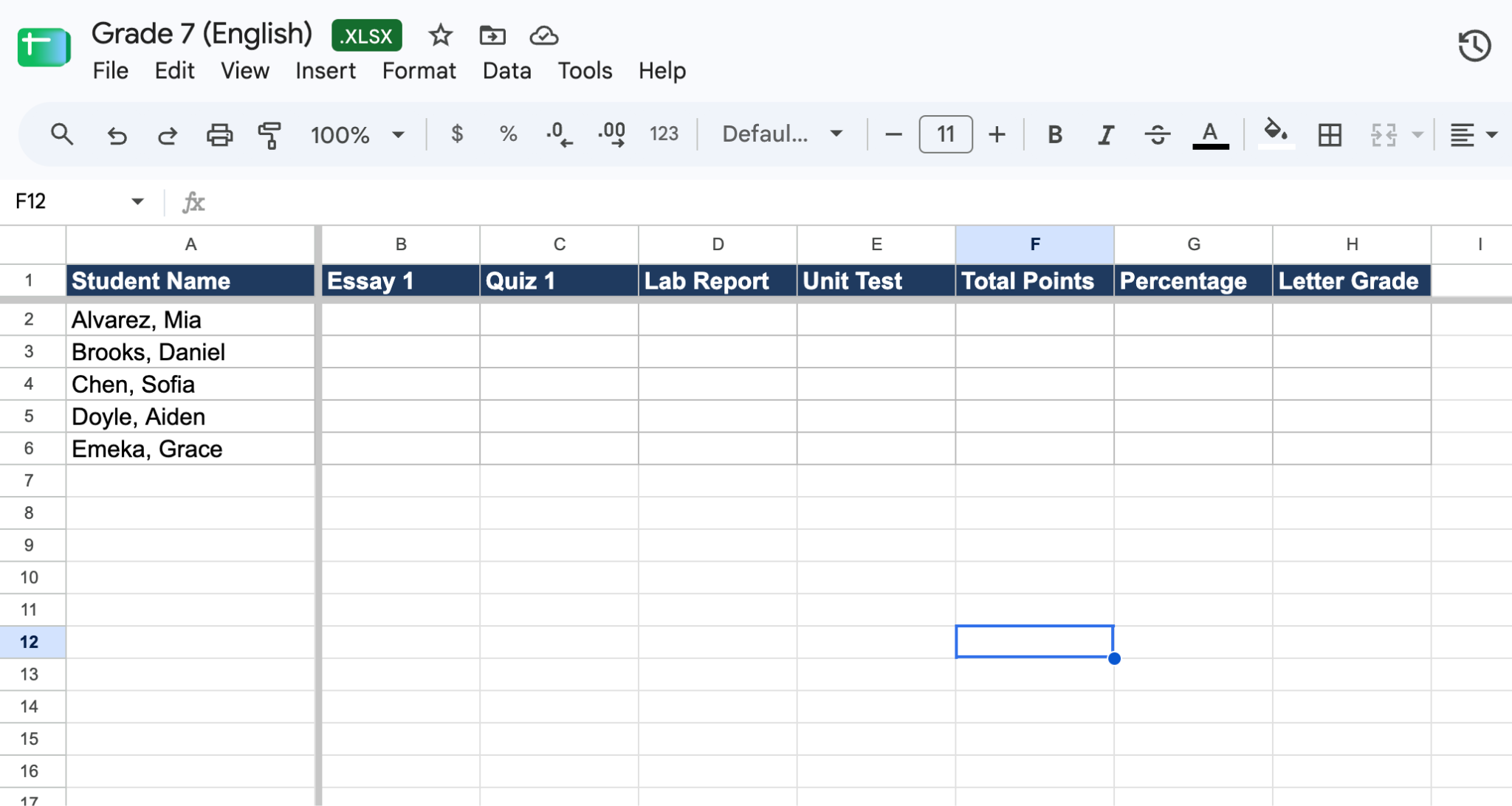The height and width of the screenshot is (806, 1512).
Task: Toggle bold formatting
Action: pos(1055,134)
